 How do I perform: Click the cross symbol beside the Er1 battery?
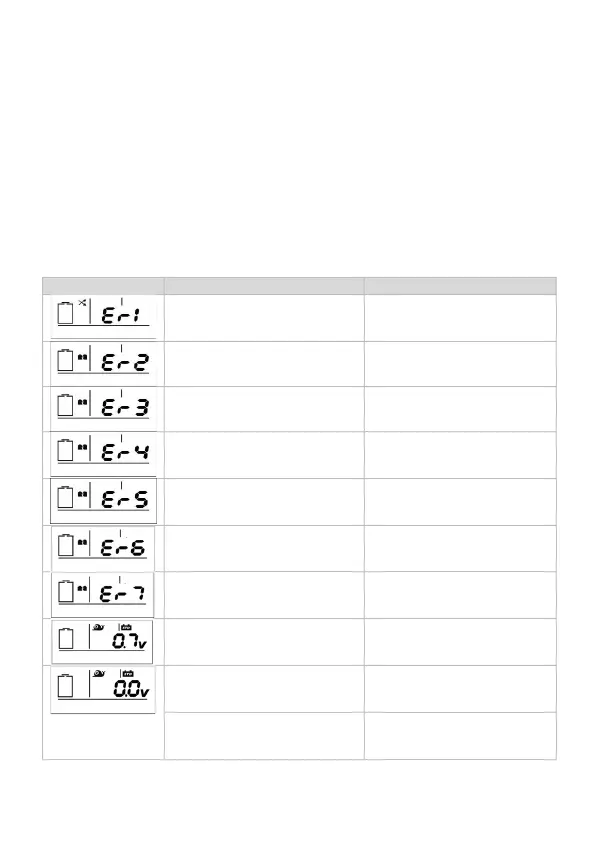coord(83,303)
